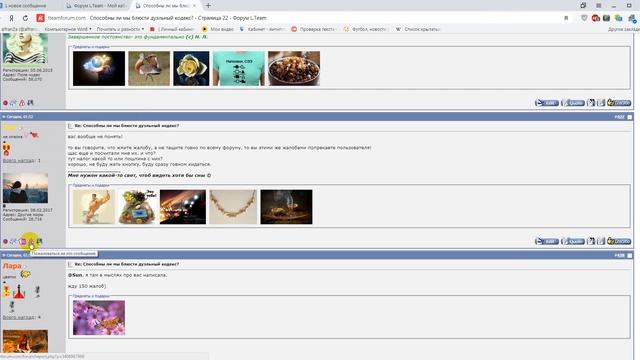Open a new browser tab with plus

(208, 5)
